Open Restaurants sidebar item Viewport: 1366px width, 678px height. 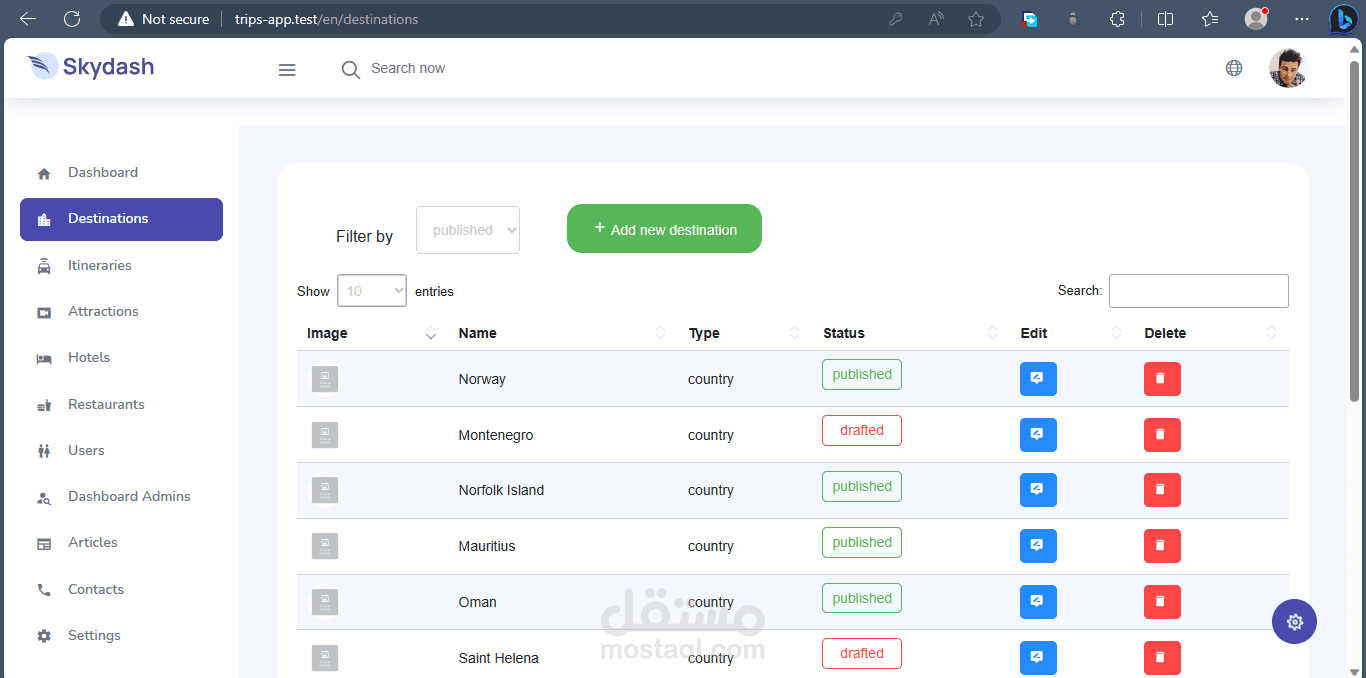121,405
